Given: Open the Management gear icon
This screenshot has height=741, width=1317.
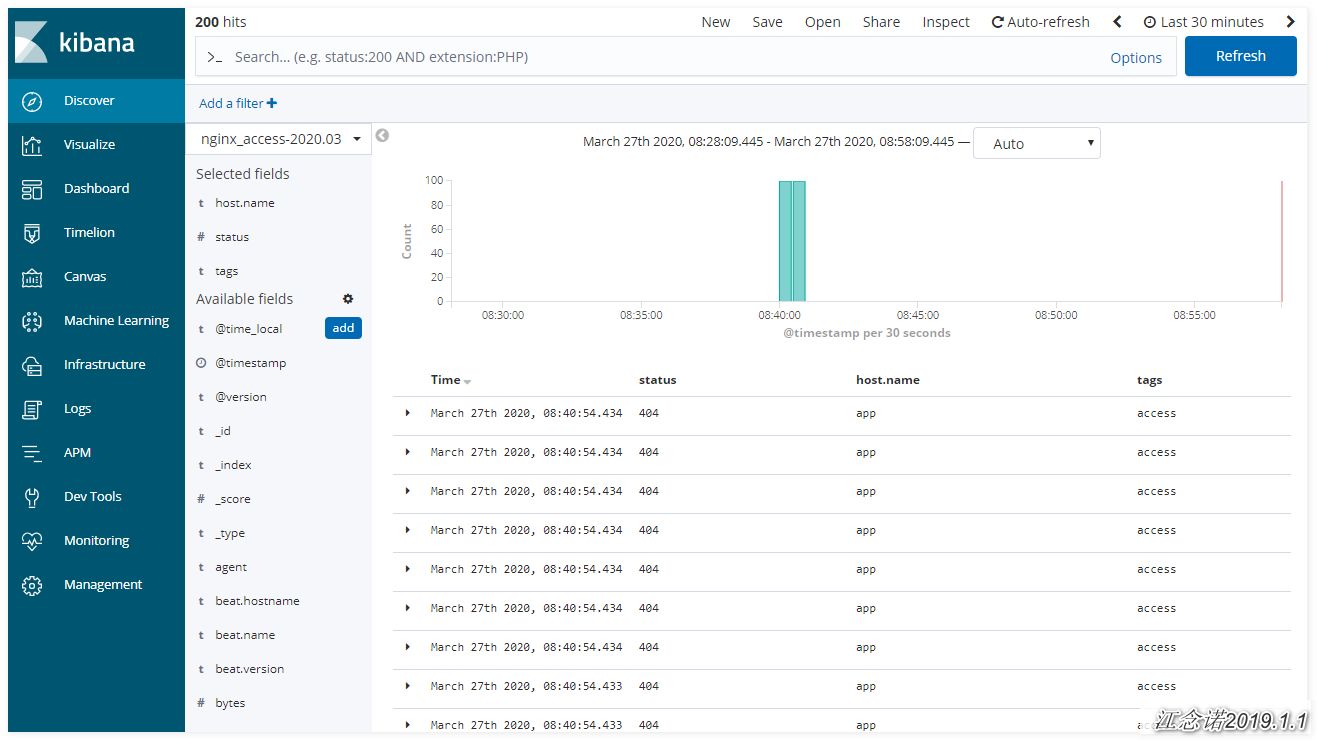Looking at the screenshot, I should point(32,585).
